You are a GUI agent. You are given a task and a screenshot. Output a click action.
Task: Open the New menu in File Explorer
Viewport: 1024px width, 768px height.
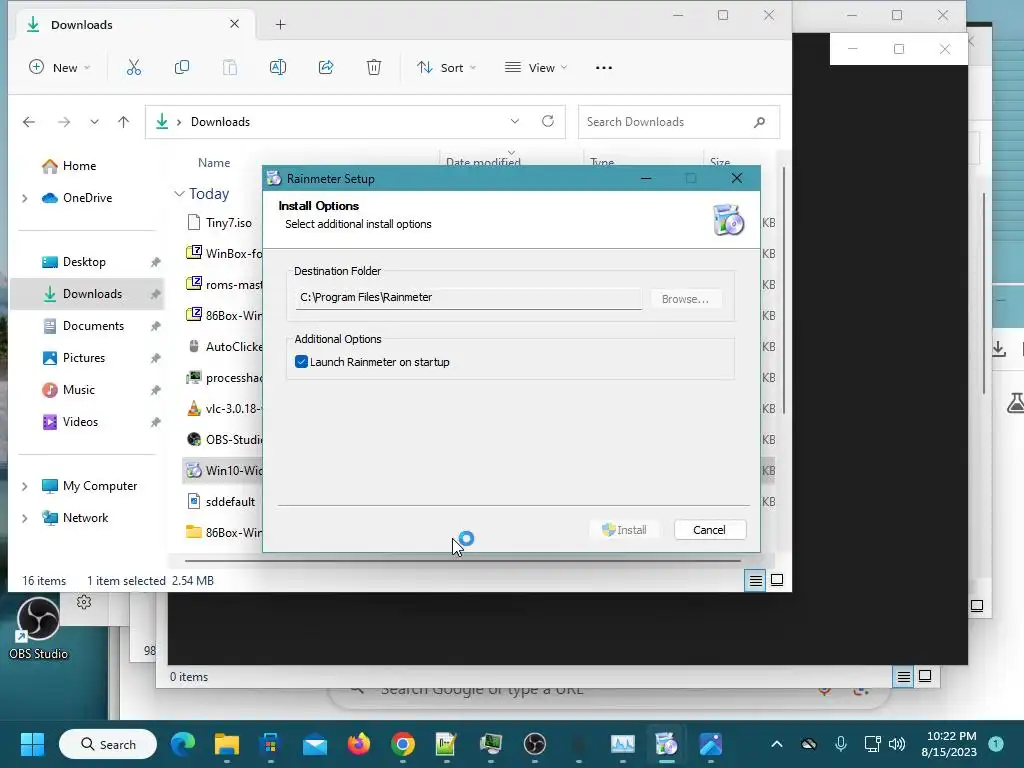(59, 67)
